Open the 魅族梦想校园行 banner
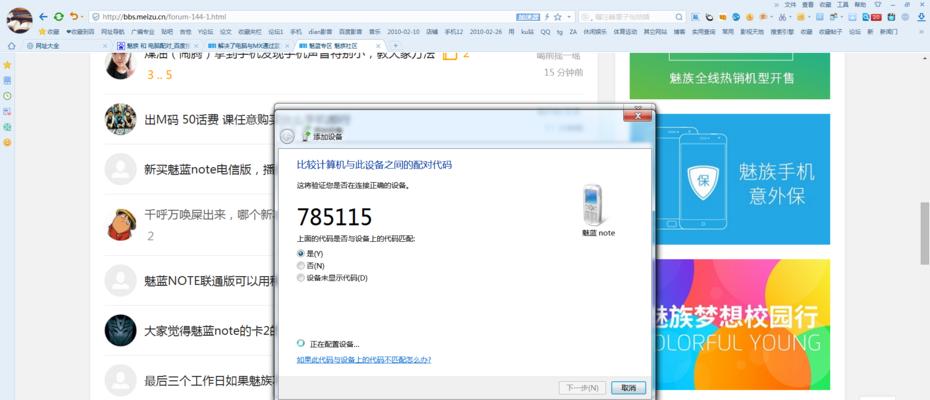The height and width of the screenshot is (400, 930). 741,325
